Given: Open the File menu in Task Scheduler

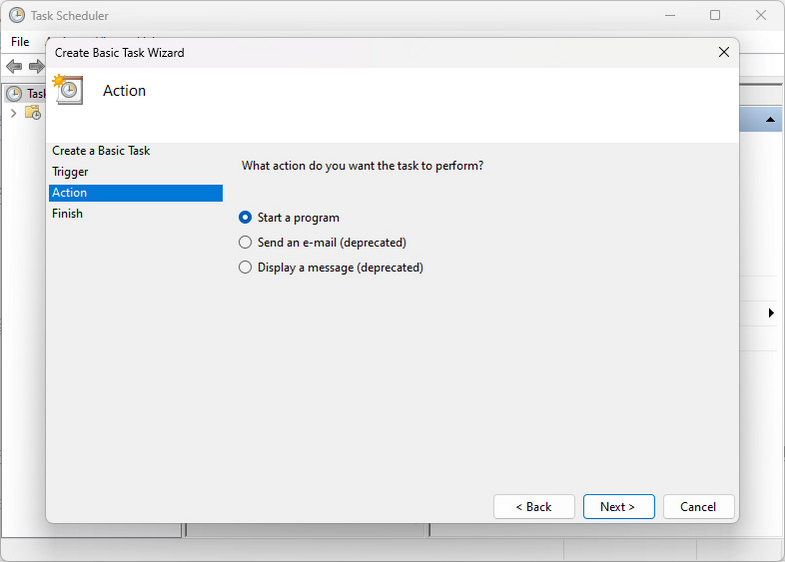Looking at the screenshot, I should [20, 42].
